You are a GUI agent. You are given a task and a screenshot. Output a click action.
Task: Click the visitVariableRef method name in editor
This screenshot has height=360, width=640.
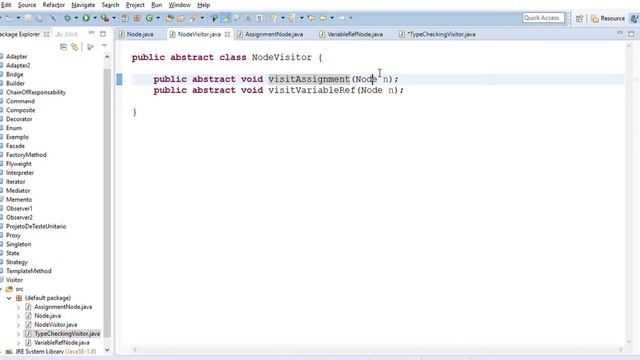tap(311, 90)
